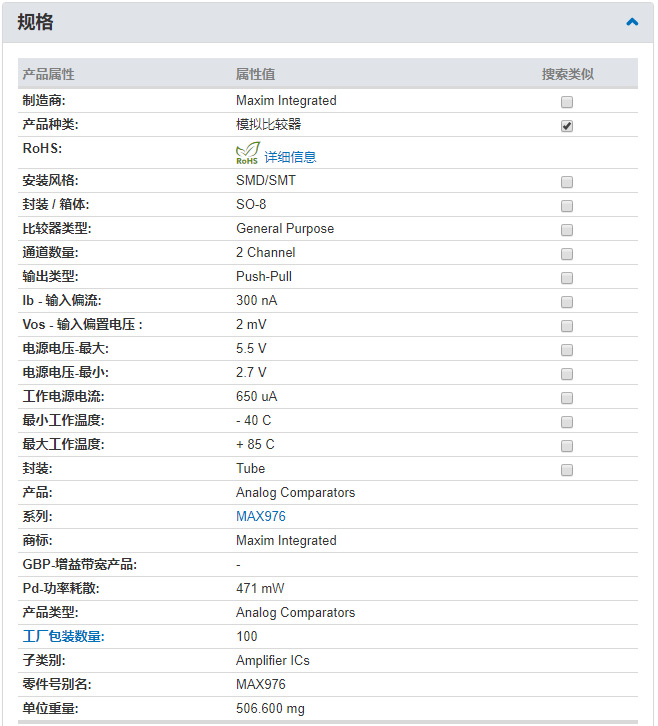Viewport: 658px width, 726px height.
Task: Check the 电源电压-最大 5.5 V checkbox
Action: [x=567, y=350]
